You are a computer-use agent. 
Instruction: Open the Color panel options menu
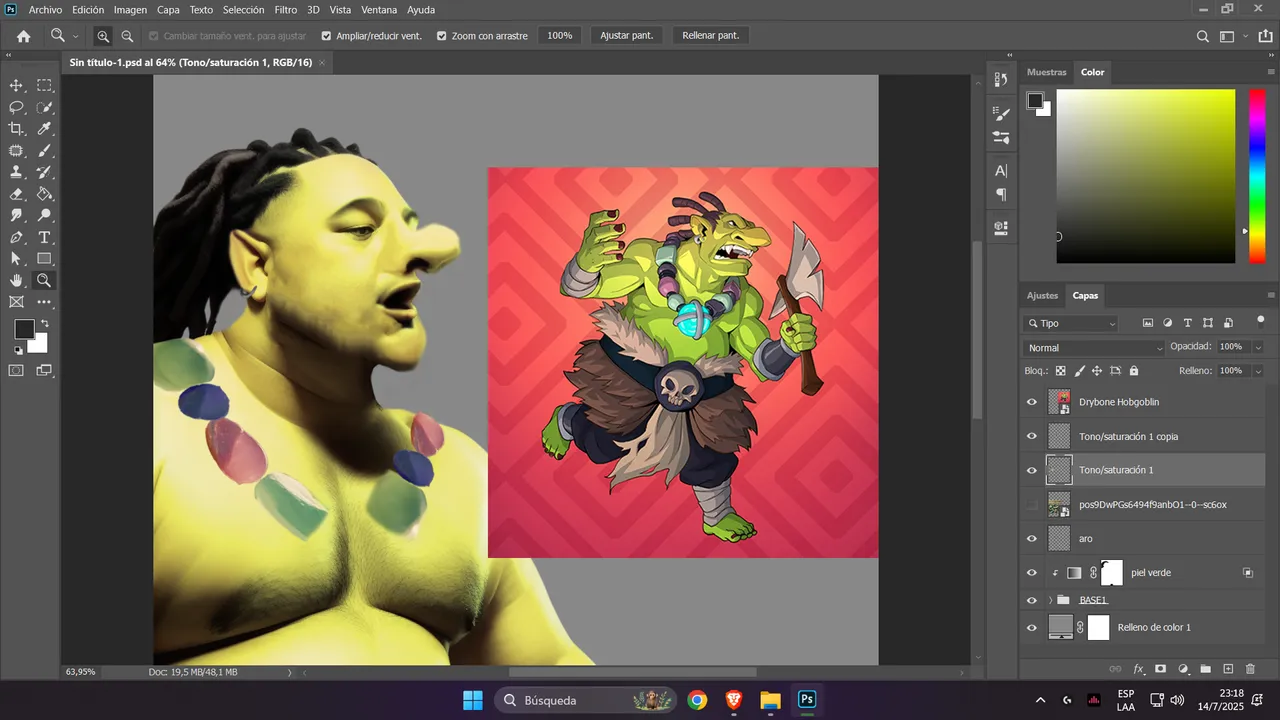1271,72
